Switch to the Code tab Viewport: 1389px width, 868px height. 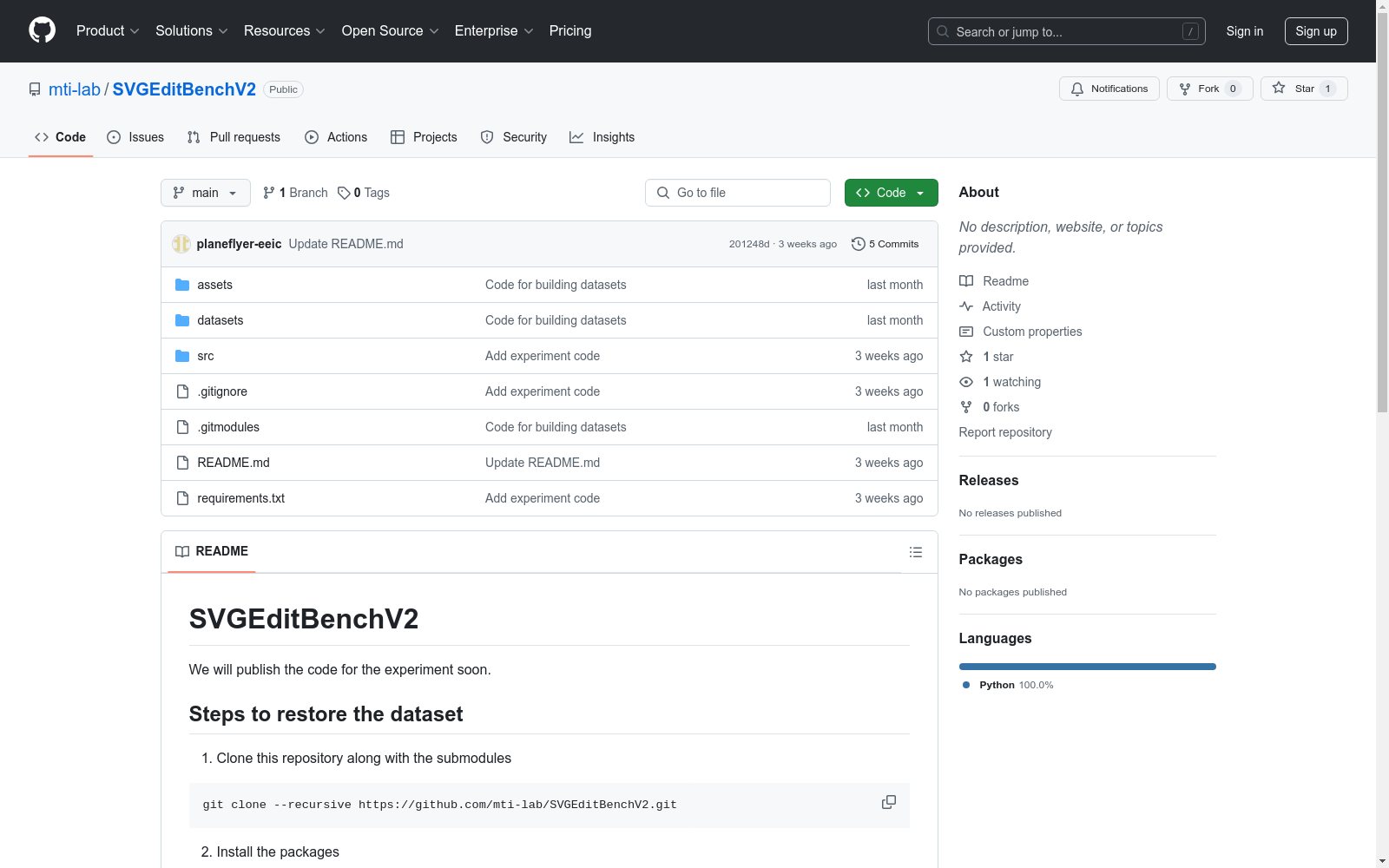point(61,137)
